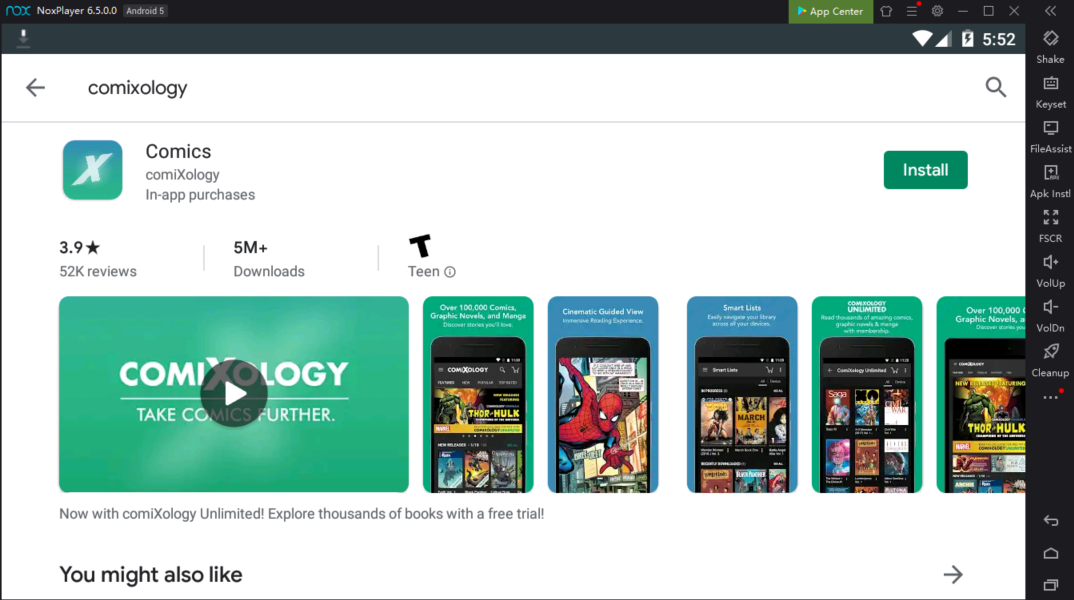Tap the Android back button in sidebar
This screenshot has height=600, width=1074.
click(x=1050, y=521)
